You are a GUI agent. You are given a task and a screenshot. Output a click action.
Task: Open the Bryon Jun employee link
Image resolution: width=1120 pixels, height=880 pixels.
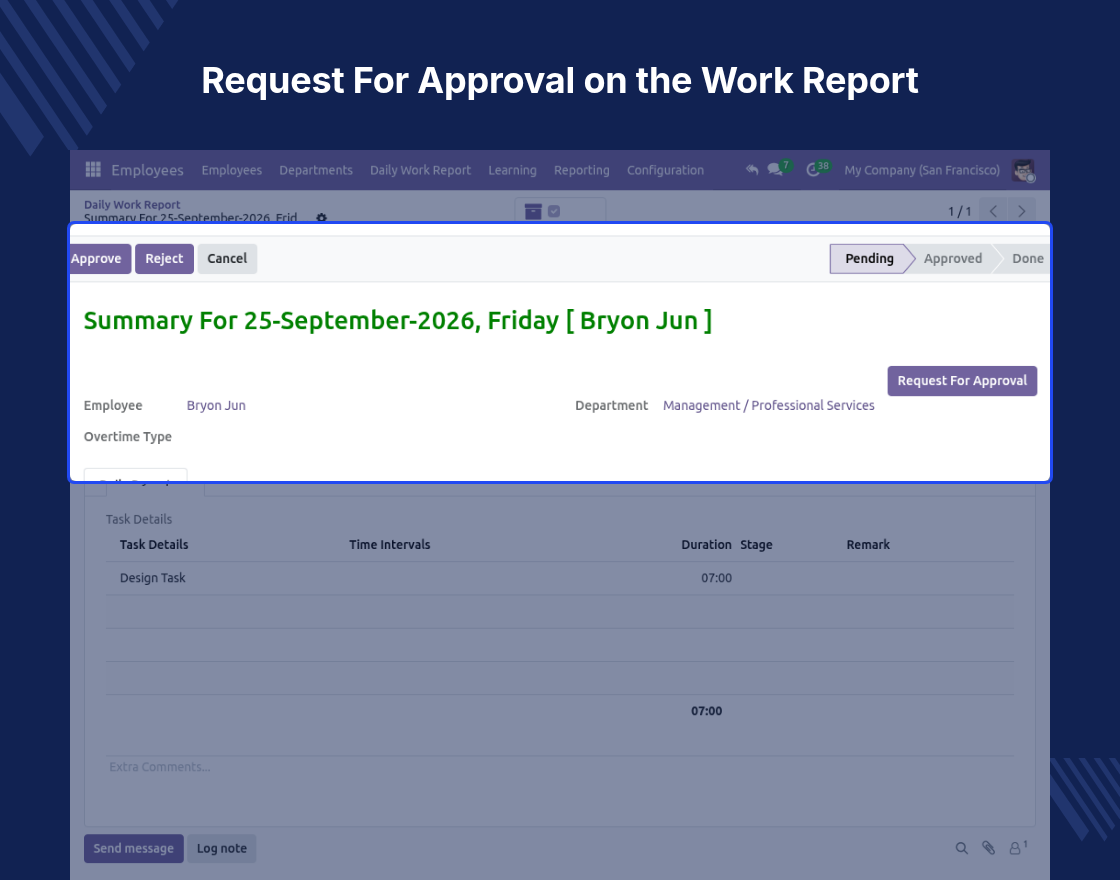click(216, 405)
